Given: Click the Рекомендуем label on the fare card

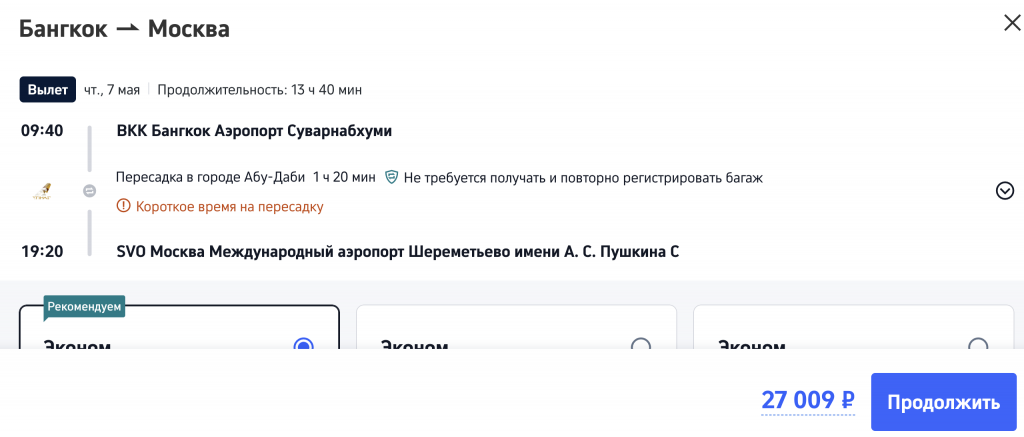Looking at the screenshot, I should (x=85, y=307).
